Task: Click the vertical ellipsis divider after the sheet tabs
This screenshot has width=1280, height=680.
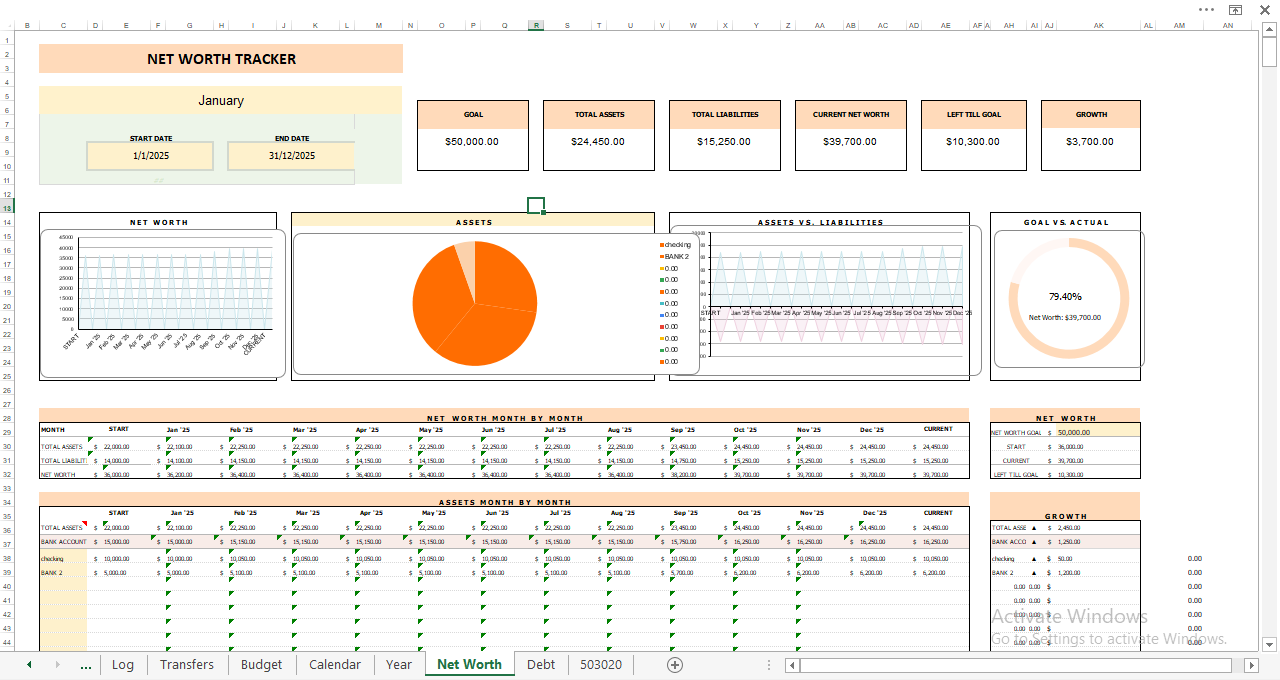Action: click(x=768, y=664)
